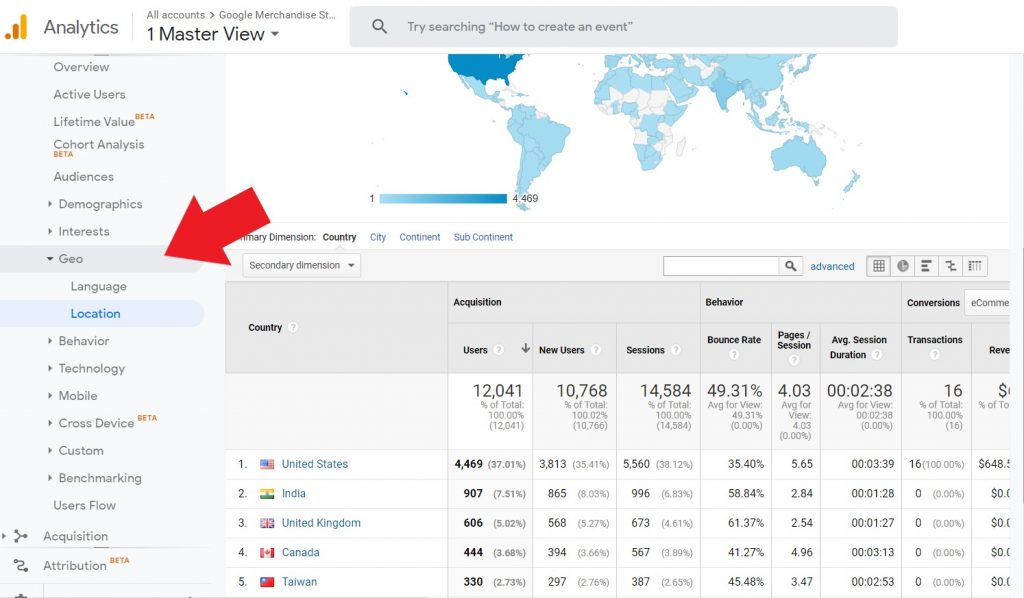The height and width of the screenshot is (598, 1024).
Task: Expand the Cross Device section
Action: point(50,423)
